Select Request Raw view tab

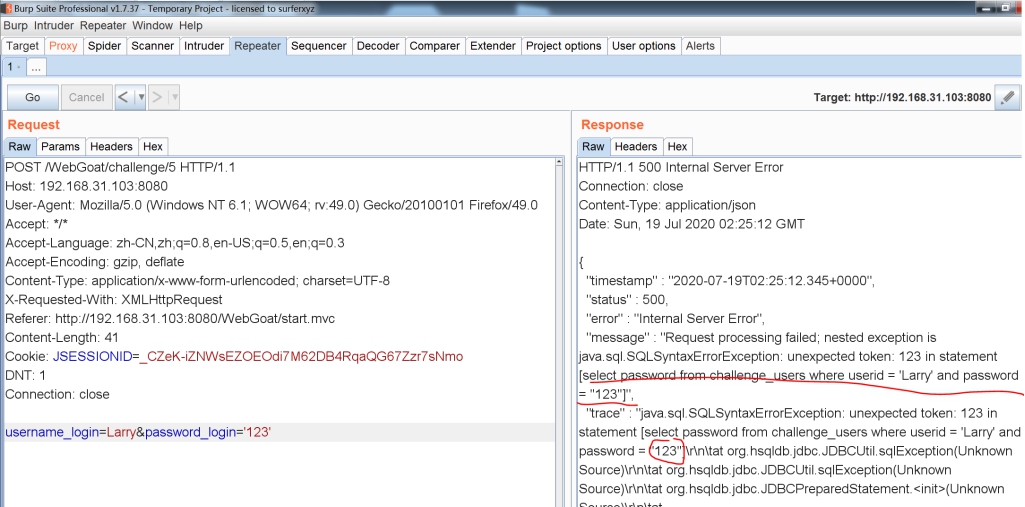pos(20,146)
